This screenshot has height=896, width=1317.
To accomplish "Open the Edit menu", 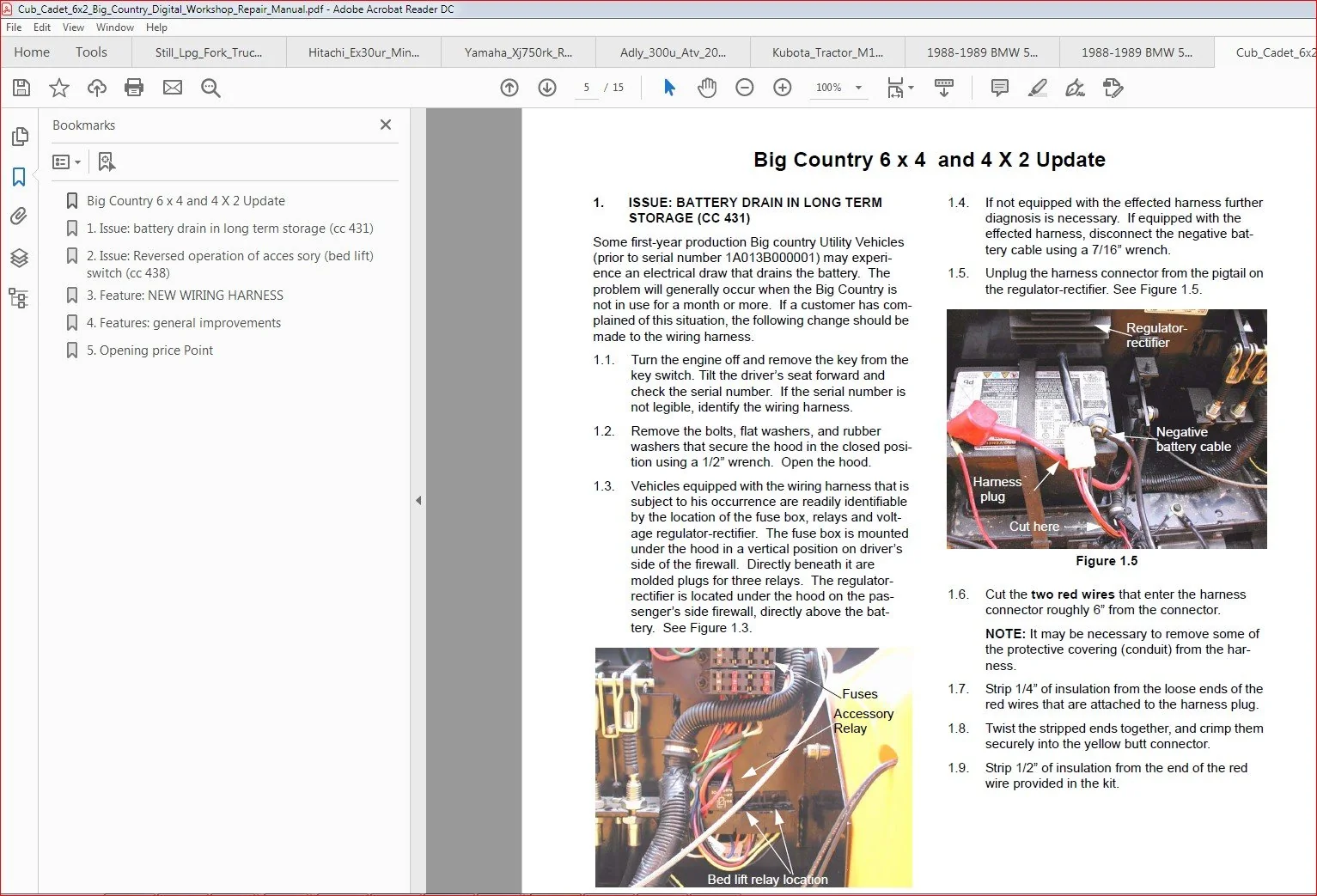I will (x=42, y=27).
